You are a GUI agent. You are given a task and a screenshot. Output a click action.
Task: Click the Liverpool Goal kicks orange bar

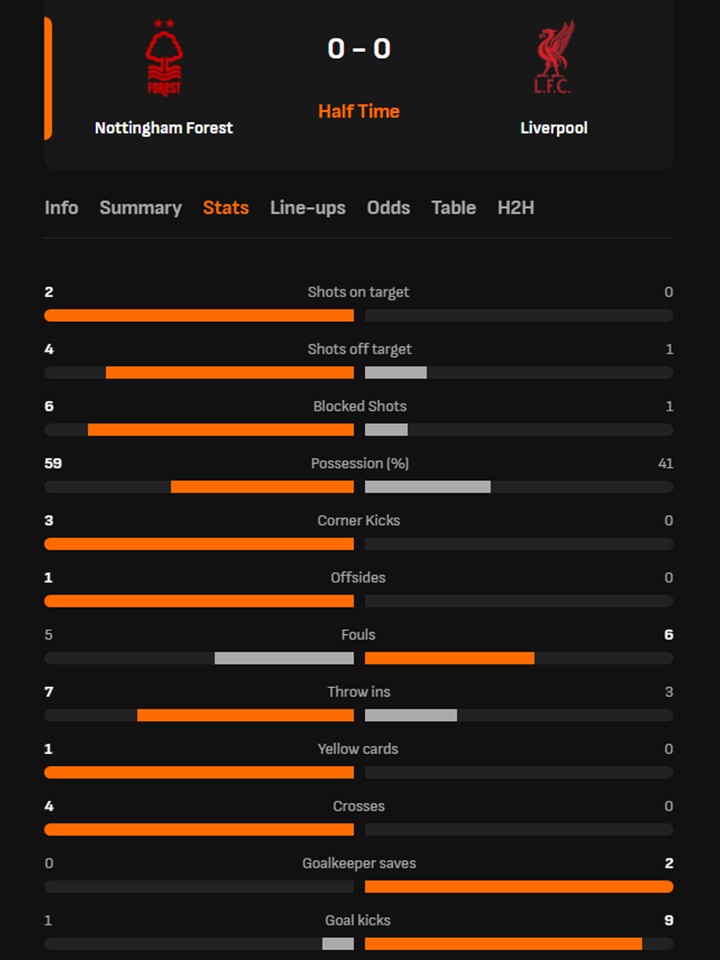503,944
